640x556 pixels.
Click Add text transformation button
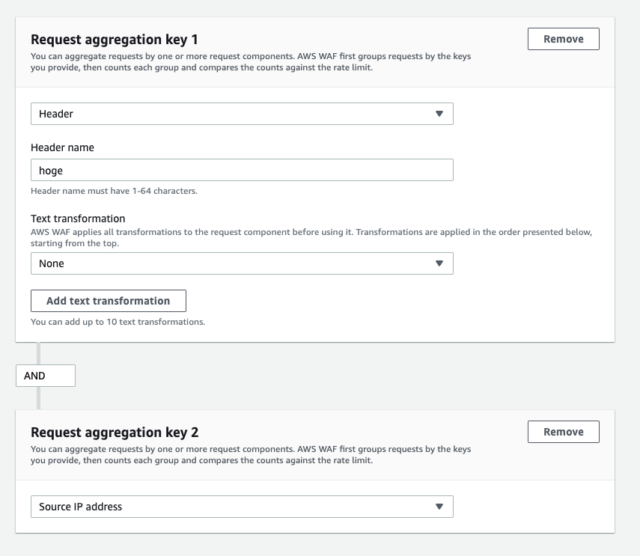[109, 301]
